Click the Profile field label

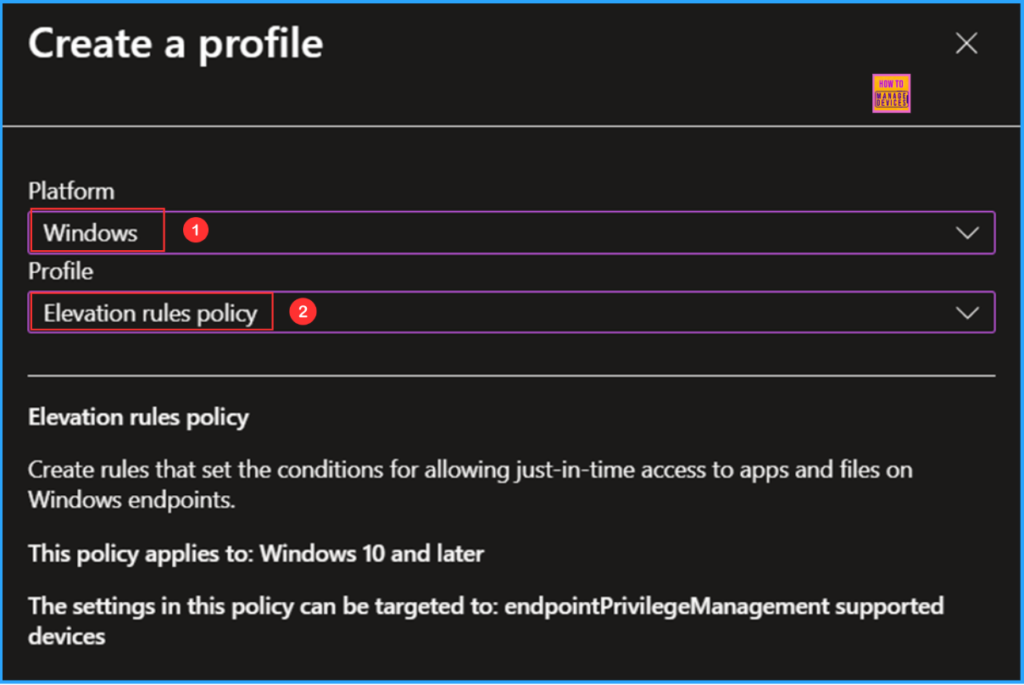point(59,271)
